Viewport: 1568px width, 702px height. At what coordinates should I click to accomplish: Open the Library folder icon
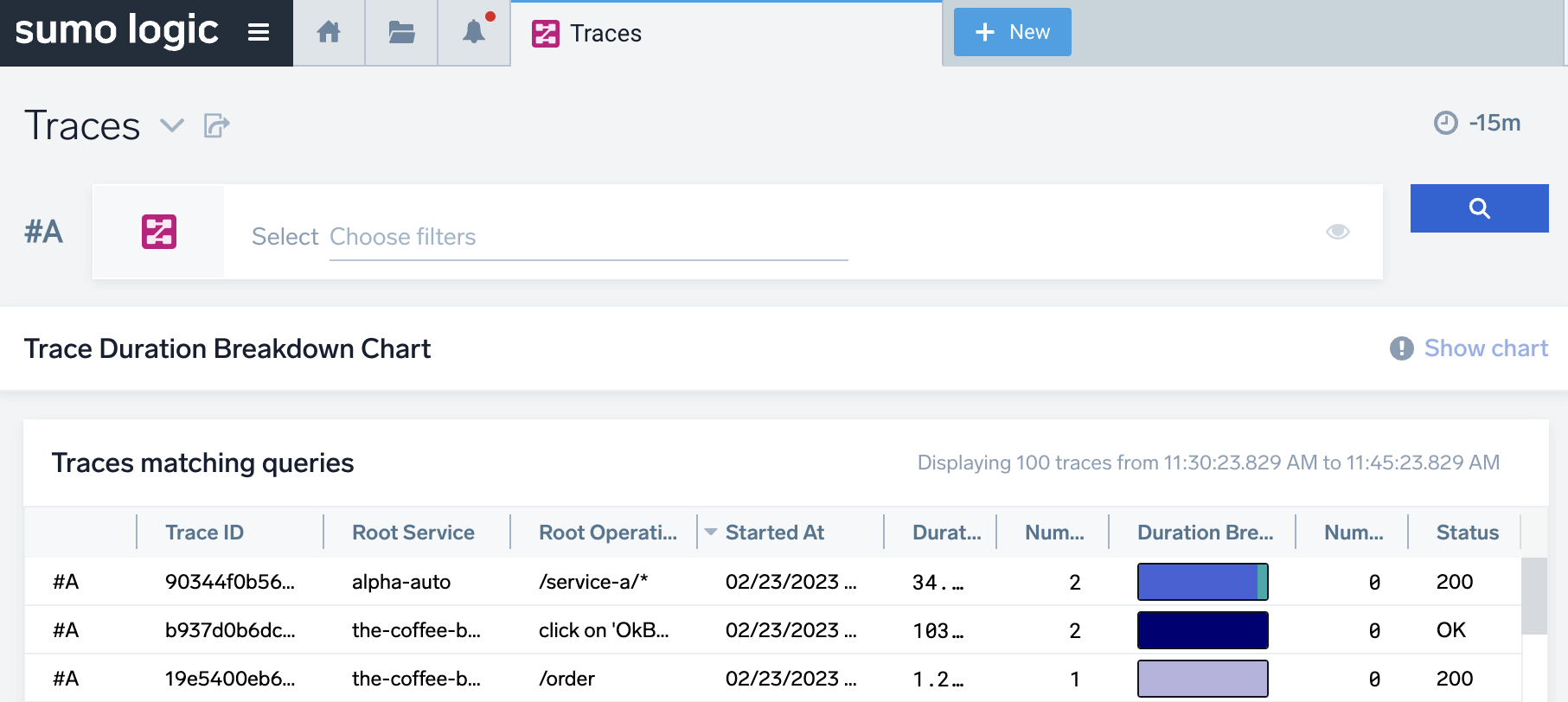tap(401, 33)
